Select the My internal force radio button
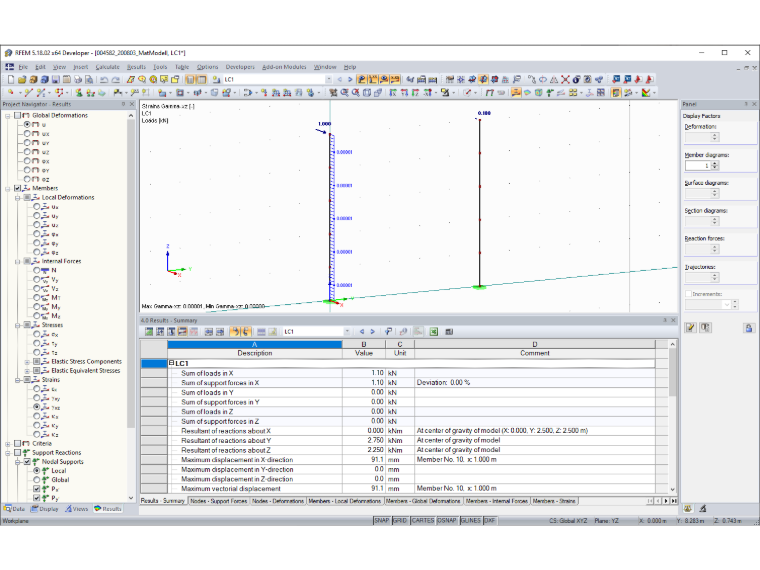The width and height of the screenshot is (760, 570). pos(37,306)
